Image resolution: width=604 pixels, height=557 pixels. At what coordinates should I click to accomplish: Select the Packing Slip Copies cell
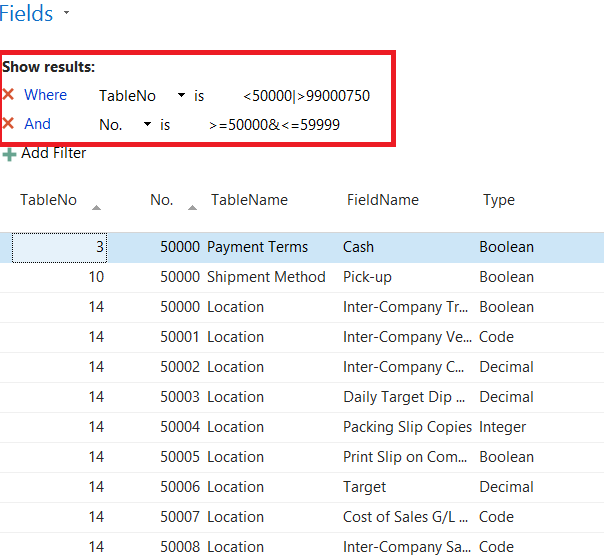407,427
